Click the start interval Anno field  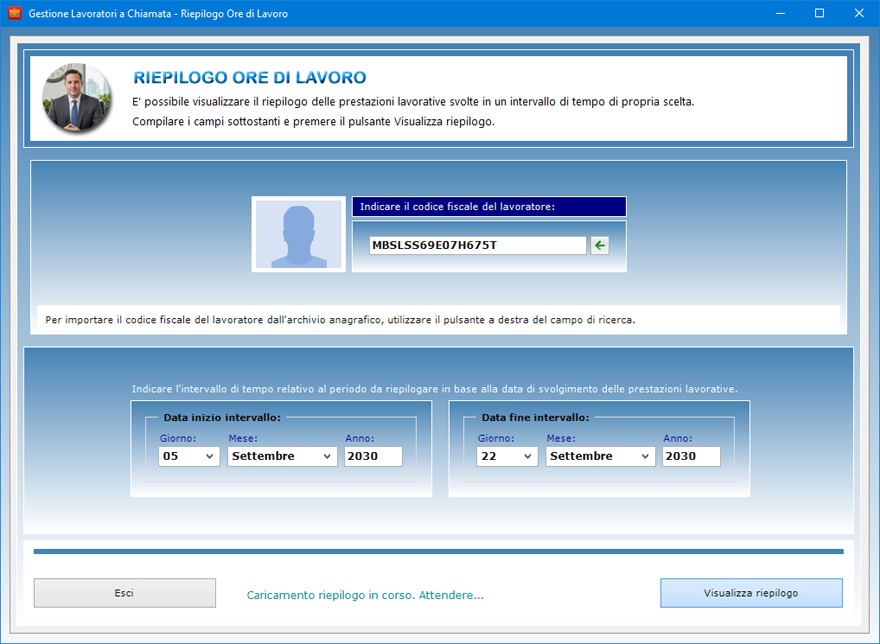373,456
